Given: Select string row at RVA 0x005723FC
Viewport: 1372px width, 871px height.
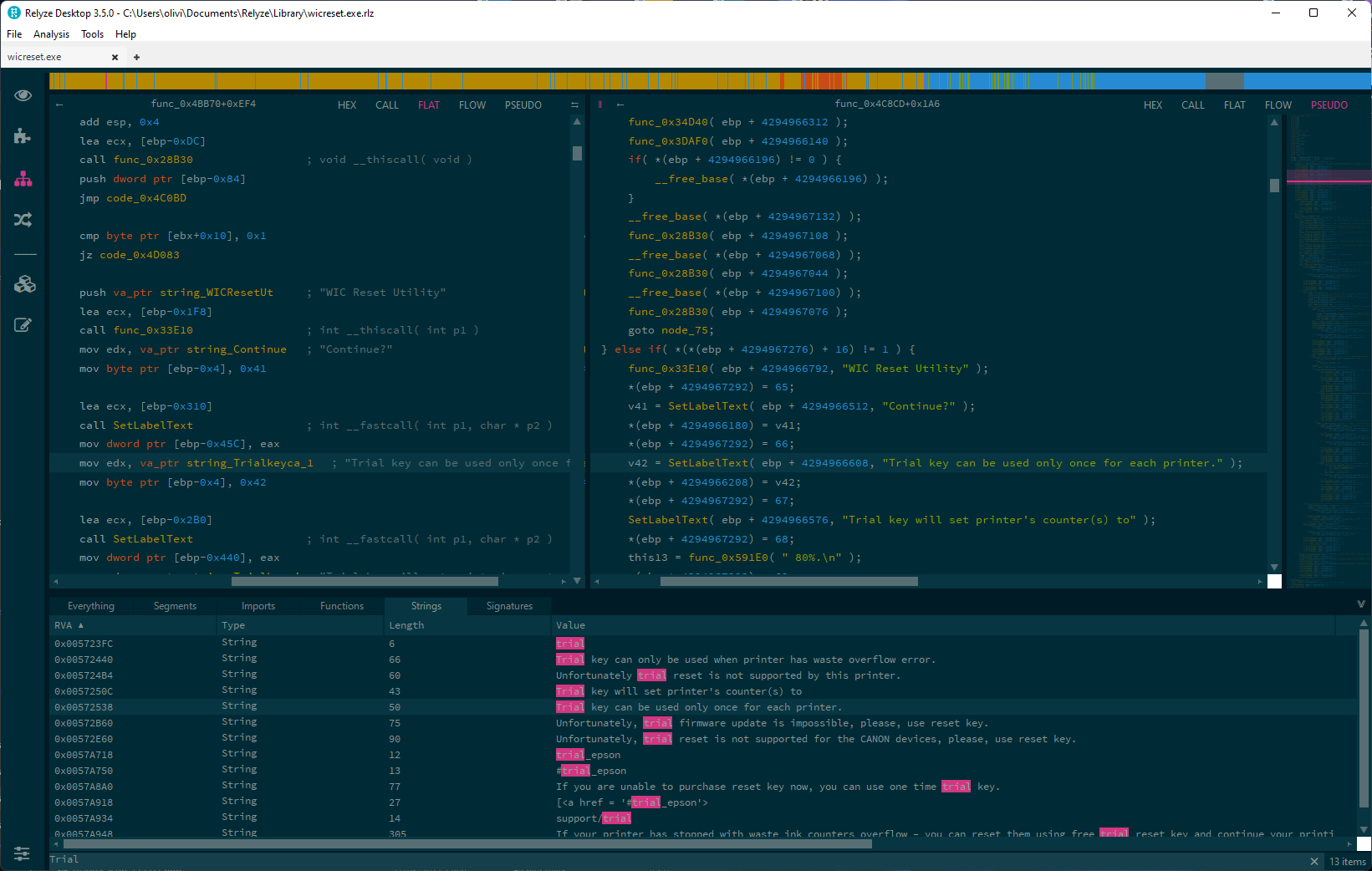Looking at the screenshot, I should pos(704,644).
